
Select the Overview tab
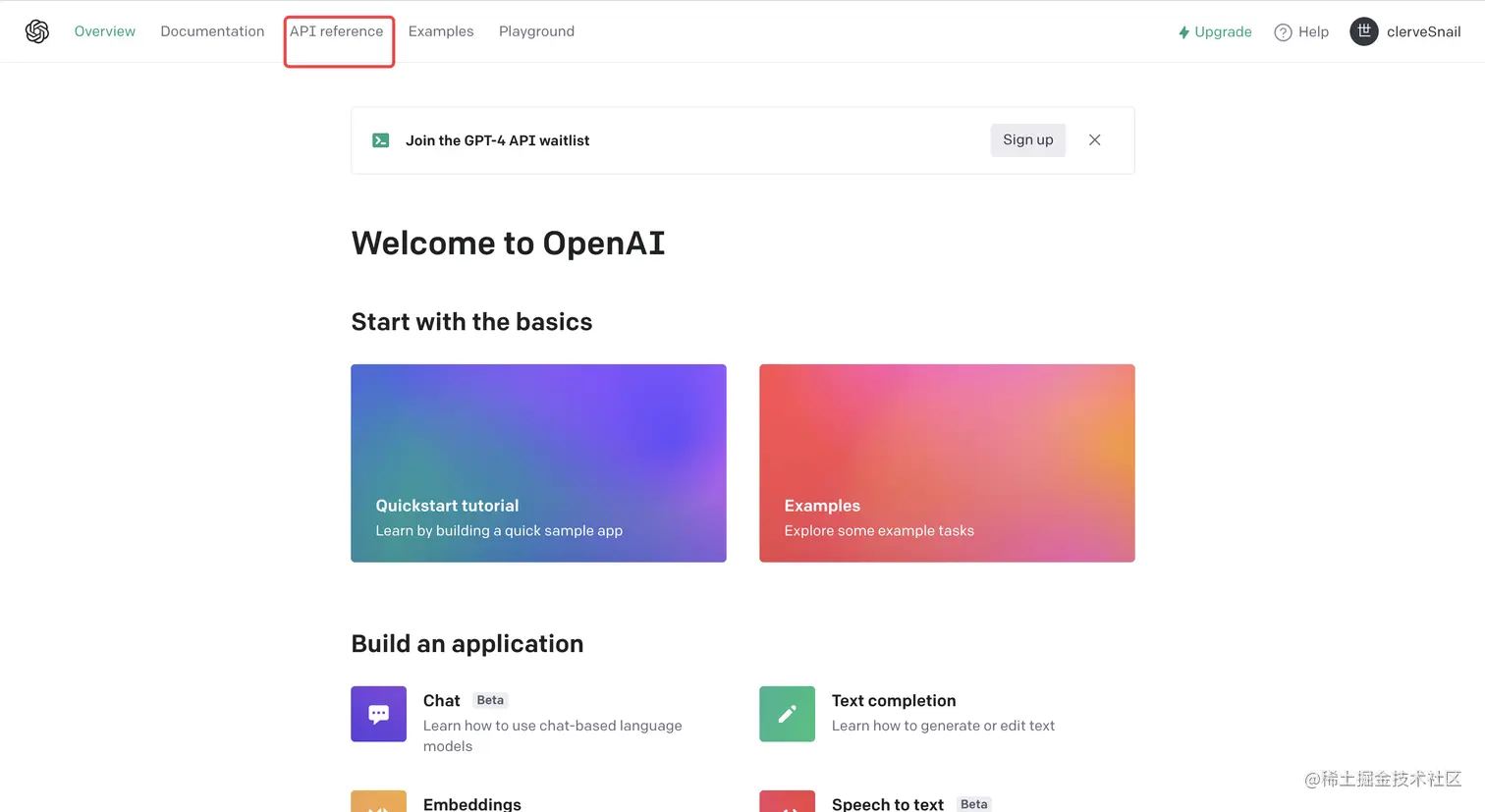click(105, 31)
